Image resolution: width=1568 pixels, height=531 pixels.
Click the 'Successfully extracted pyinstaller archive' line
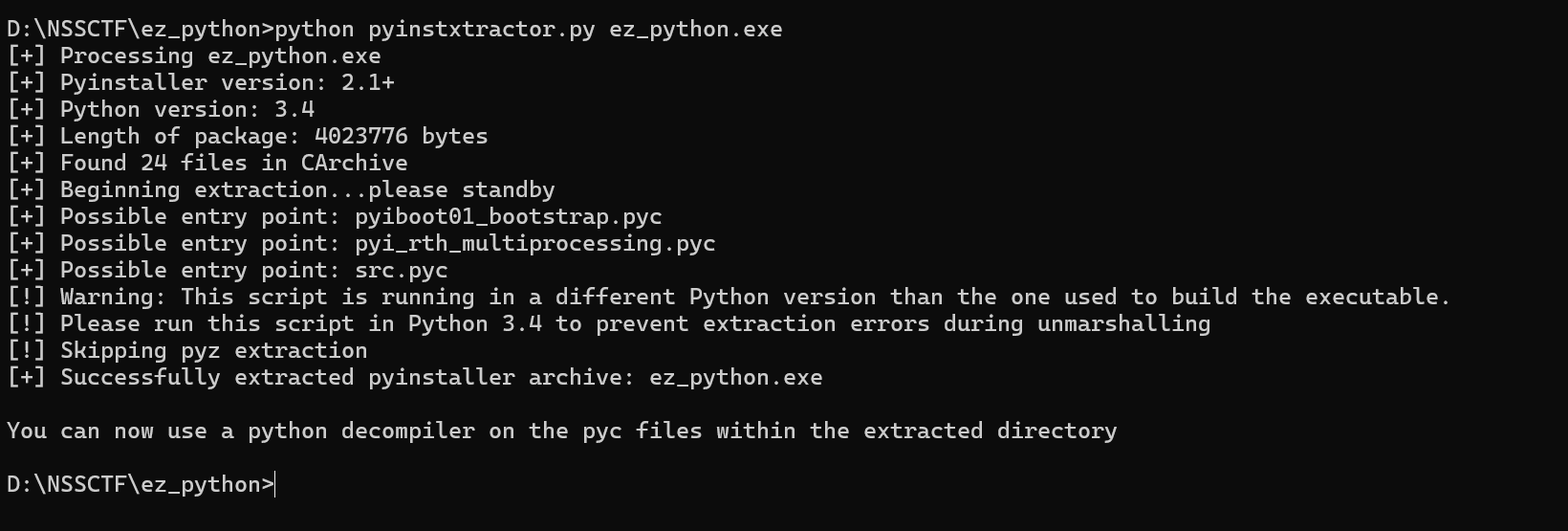pos(414,378)
